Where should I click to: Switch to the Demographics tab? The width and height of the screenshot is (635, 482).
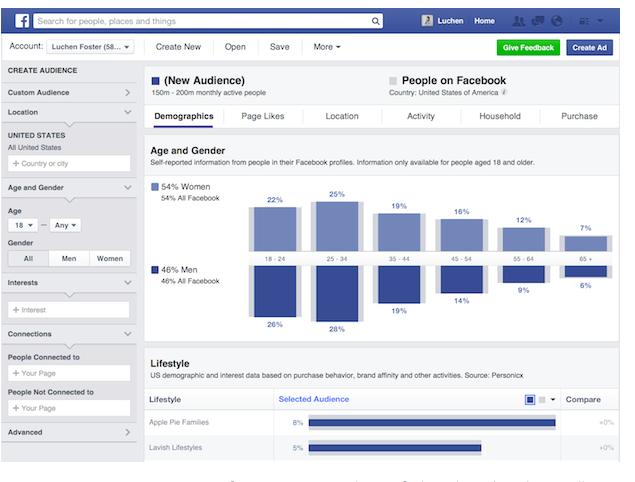[183, 116]
